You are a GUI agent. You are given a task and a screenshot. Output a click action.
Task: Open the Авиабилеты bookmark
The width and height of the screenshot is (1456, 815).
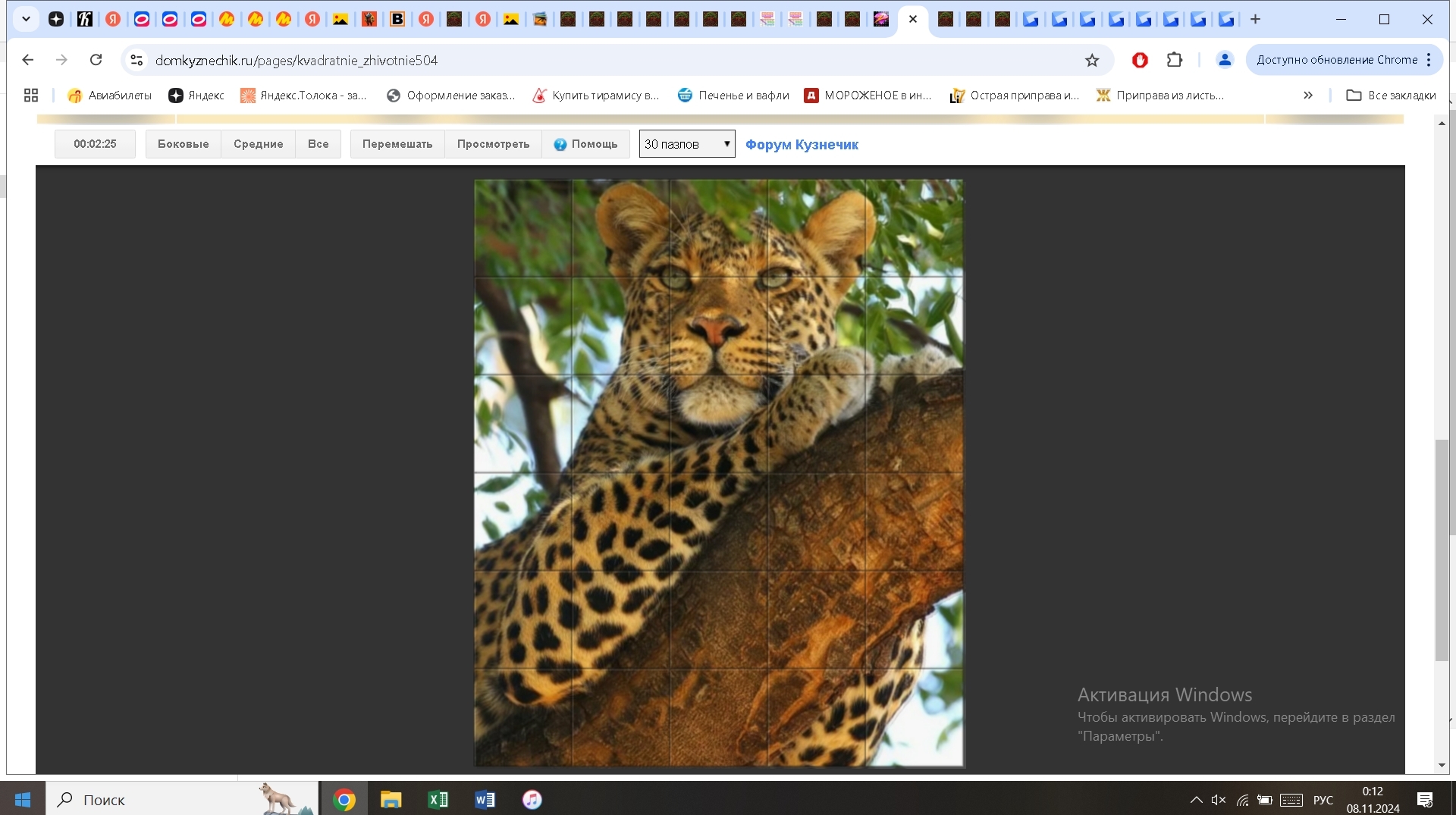109,96
